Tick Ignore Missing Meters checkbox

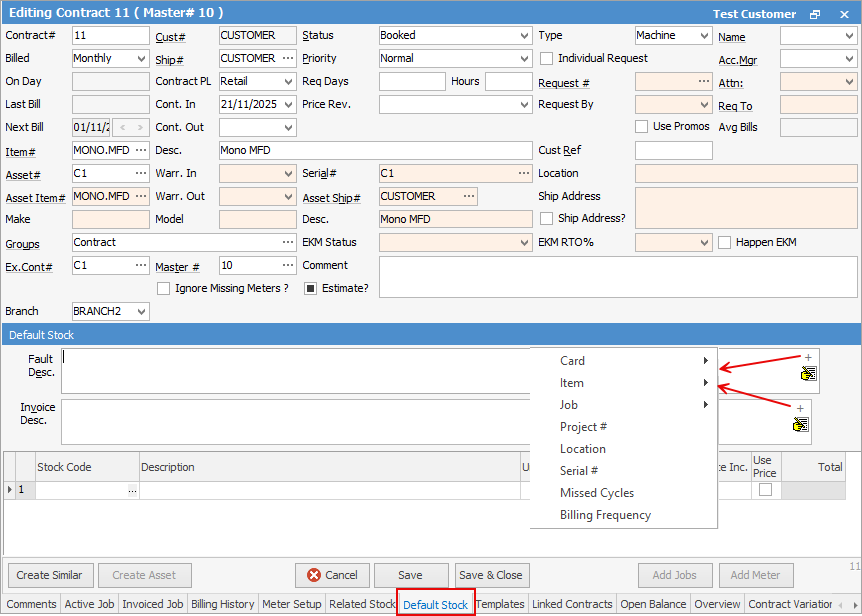[x=163, y=288]
